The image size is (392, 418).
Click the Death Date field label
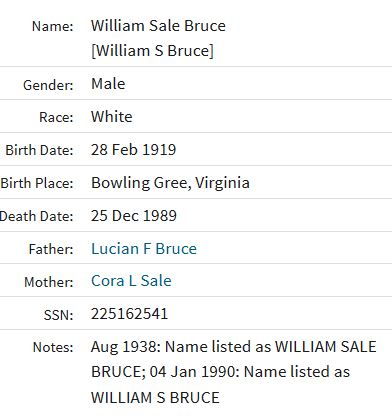pyautogui.click(x=37, y=216)
